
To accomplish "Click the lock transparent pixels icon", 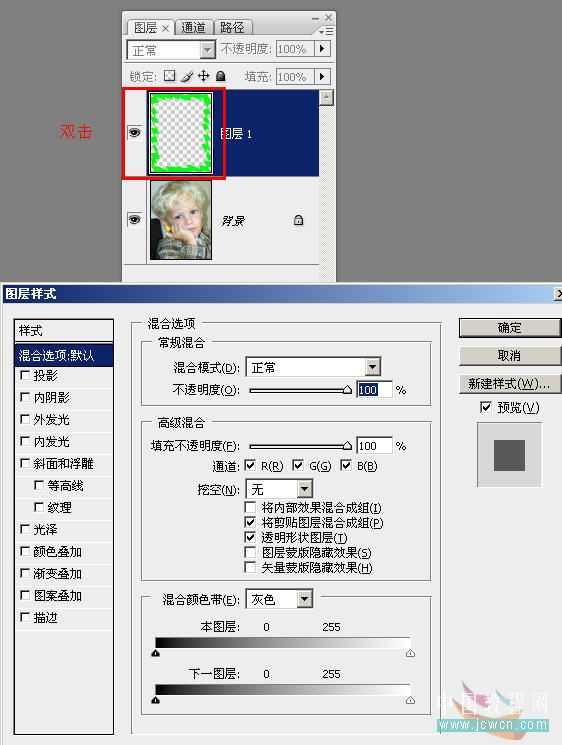I will (x=169, y=76).
